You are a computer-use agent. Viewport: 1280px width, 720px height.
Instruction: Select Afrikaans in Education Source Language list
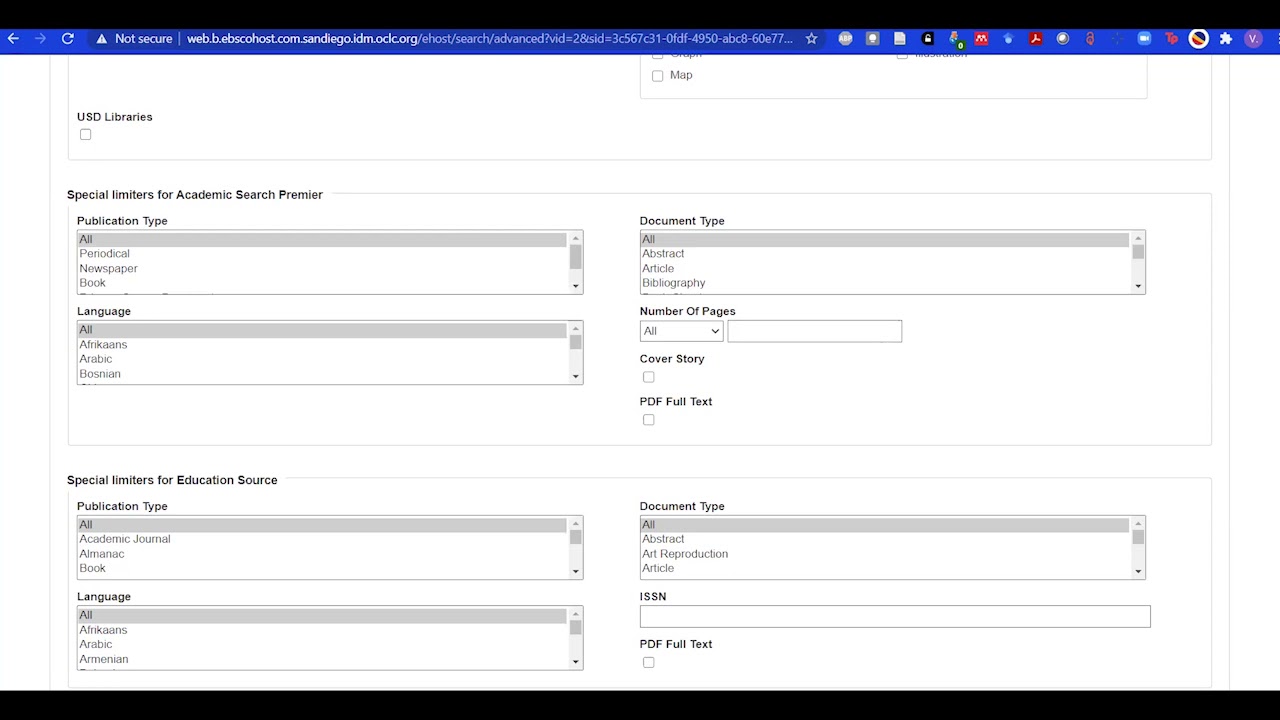(322, 630)
